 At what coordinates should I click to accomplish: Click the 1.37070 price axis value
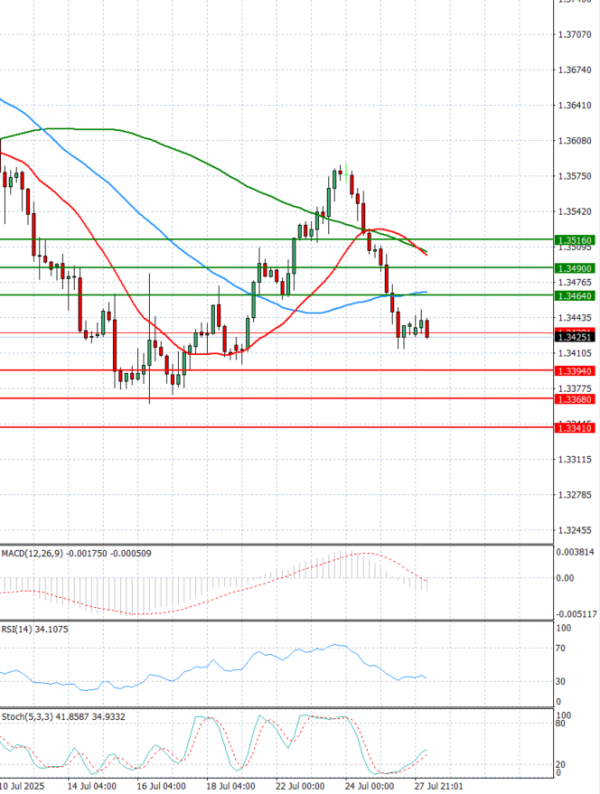(x=575, y=34)
